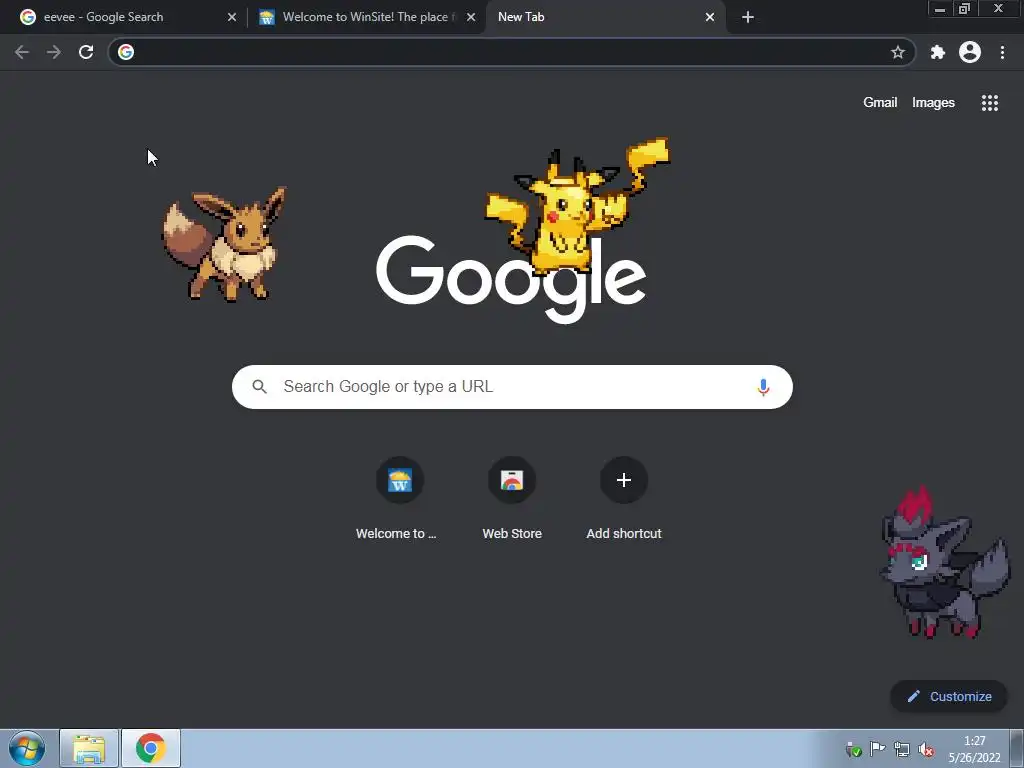Open the Extensions puzzle icon
1024x768 pixels.
938,52
